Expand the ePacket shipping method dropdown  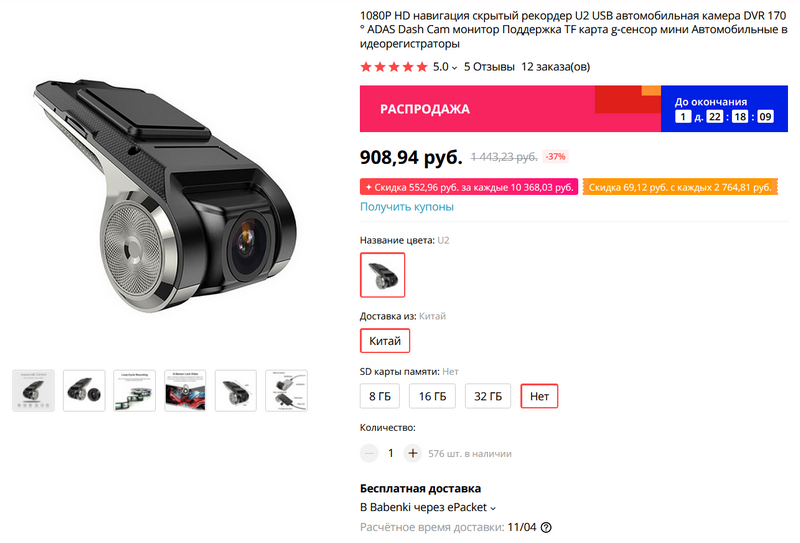point(493,508)
